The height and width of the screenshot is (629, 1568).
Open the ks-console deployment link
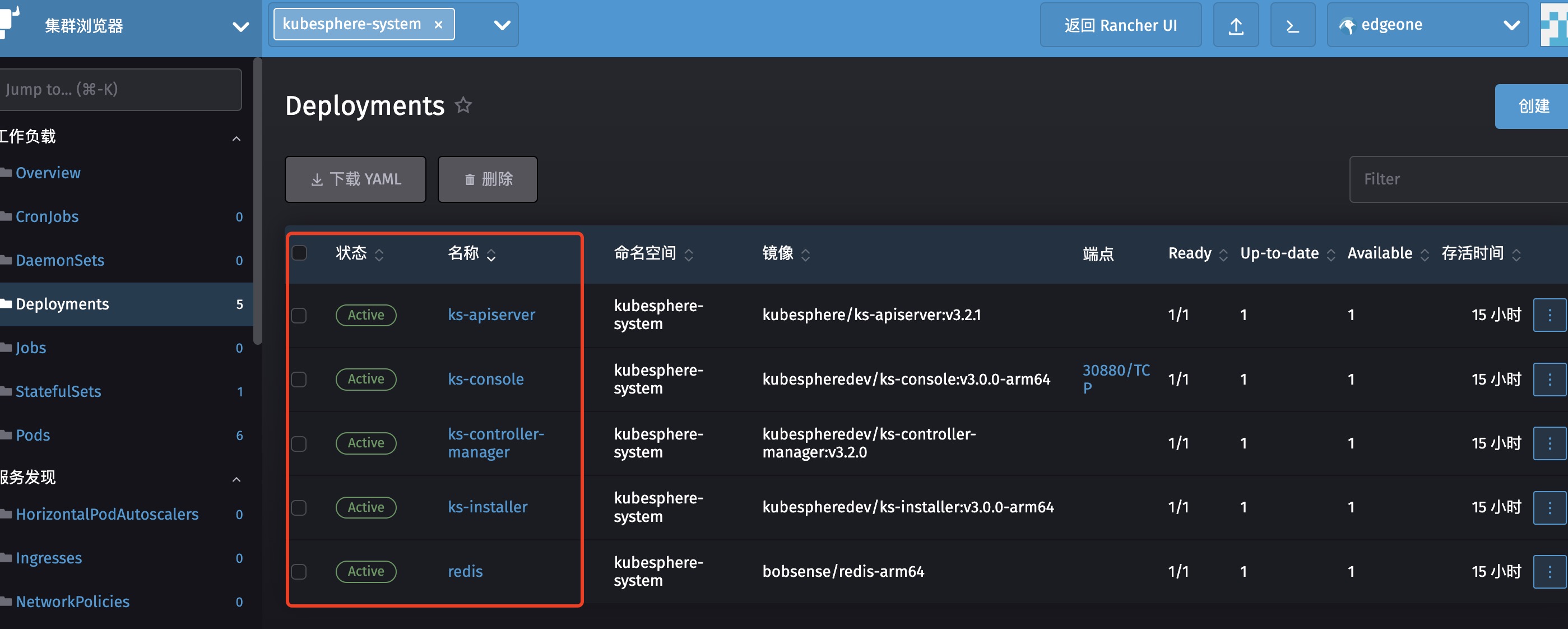point(486,380)
